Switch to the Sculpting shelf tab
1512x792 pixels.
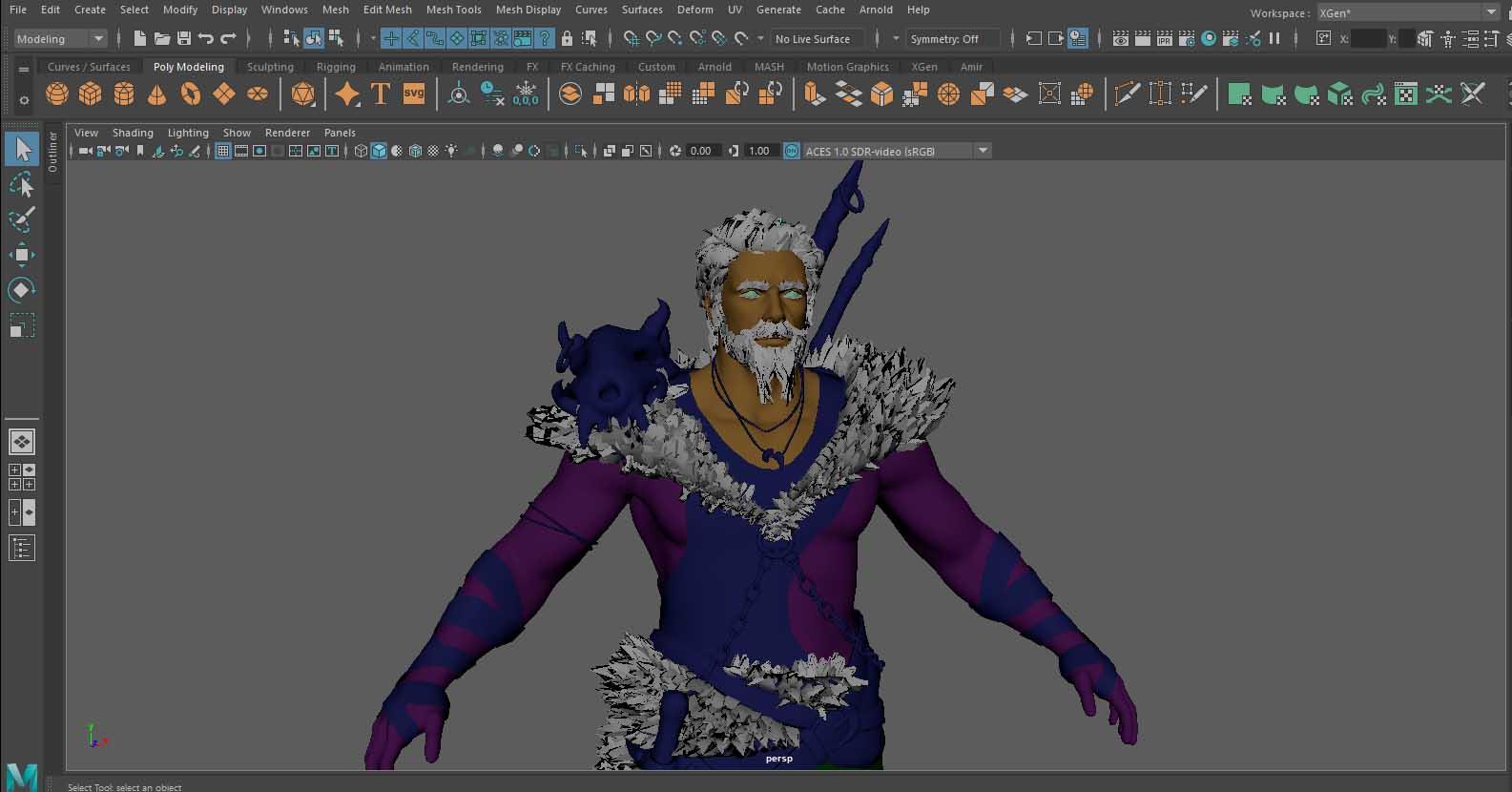(x=270, y=67)
